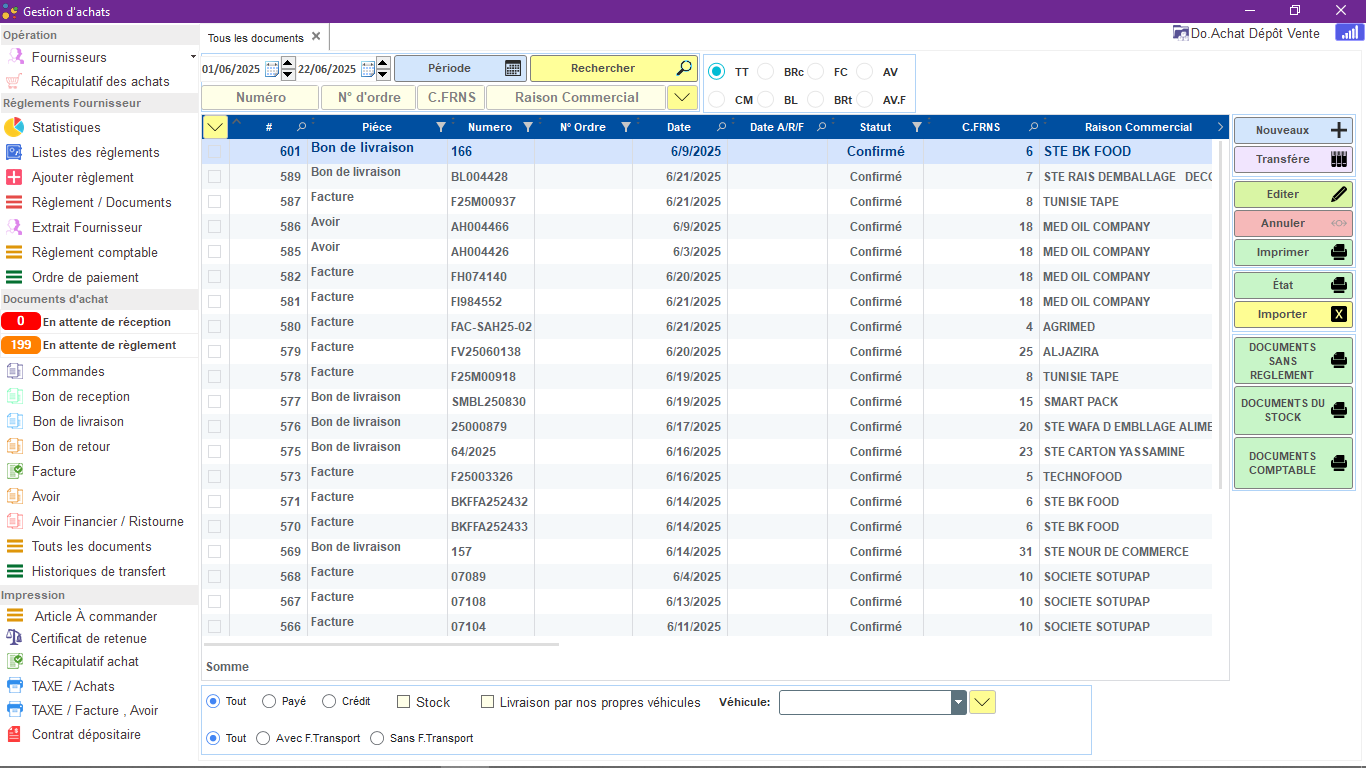The width and height of the screenshot is (1366, 768).
Task: Click the search icon in the Date column
Action: click(x=722, y=127)
